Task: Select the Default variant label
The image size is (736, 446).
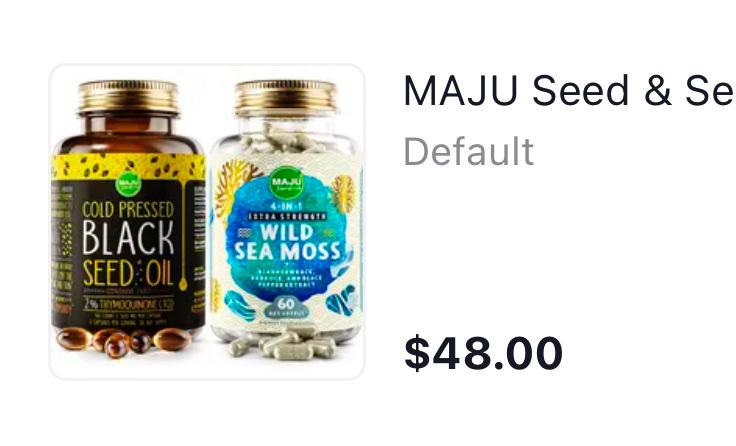Action: [x=468, y=152]
